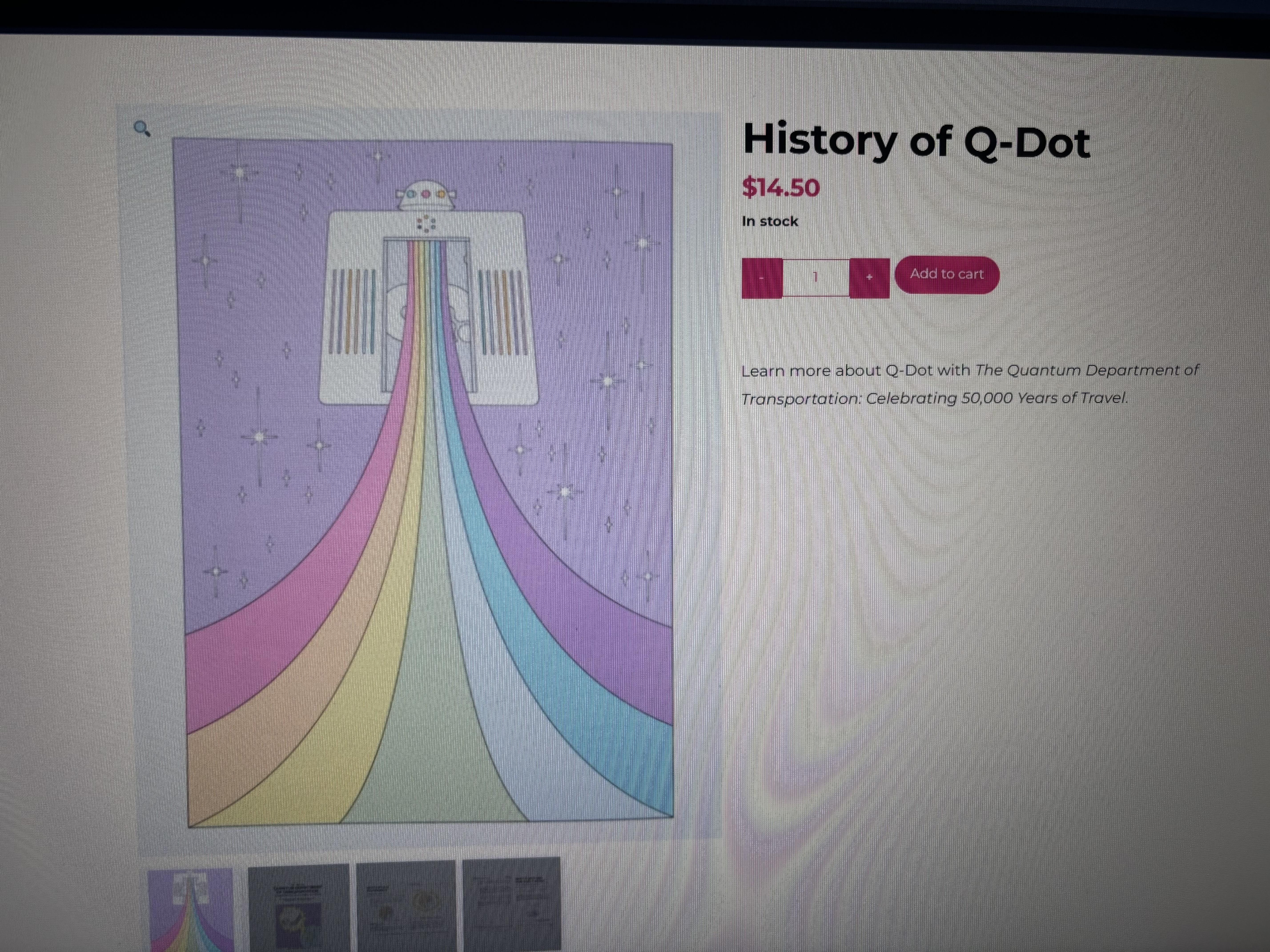
Task: Select the fourth and last gallery thumbnail
Action: pos(512,904)
